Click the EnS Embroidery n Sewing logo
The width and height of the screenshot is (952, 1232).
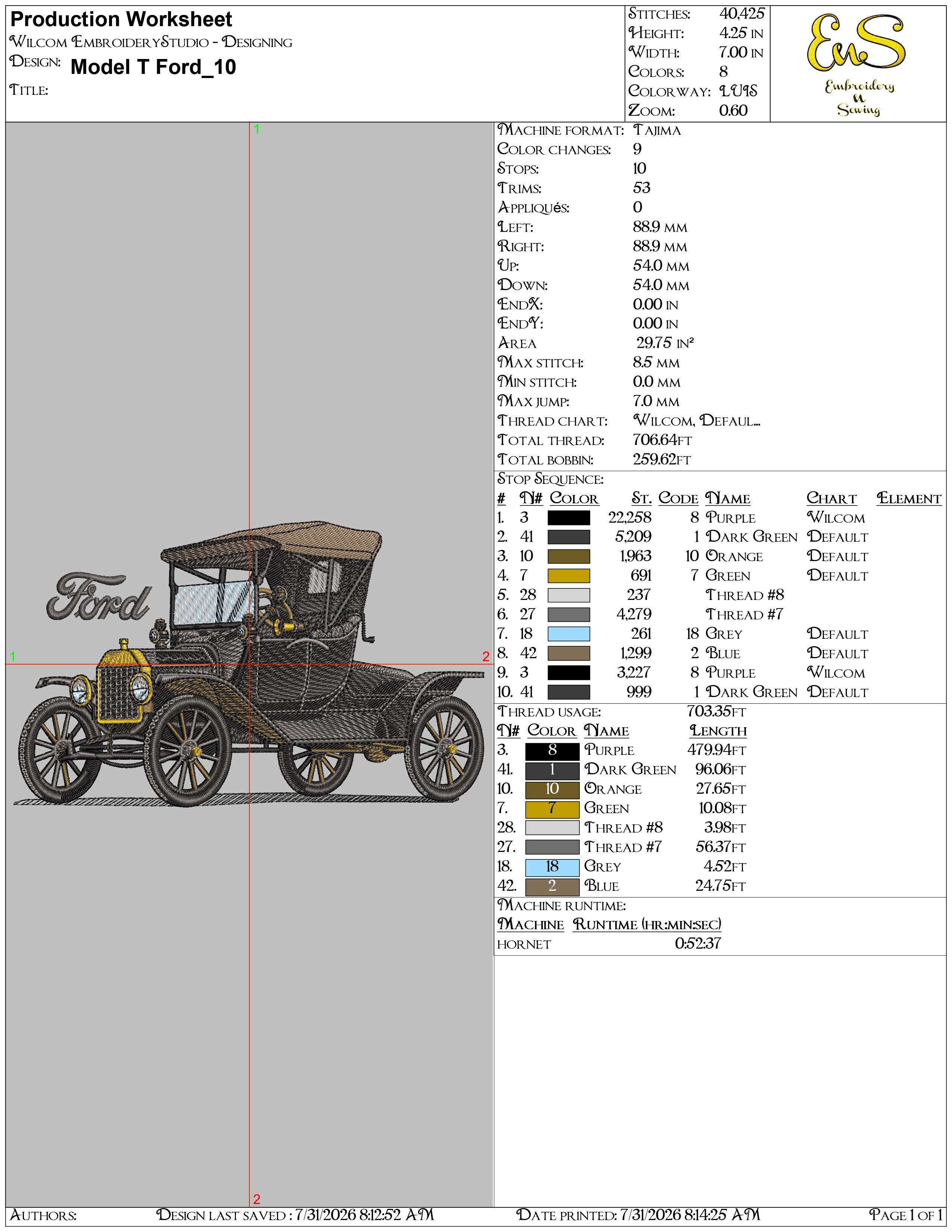(857, 65)
